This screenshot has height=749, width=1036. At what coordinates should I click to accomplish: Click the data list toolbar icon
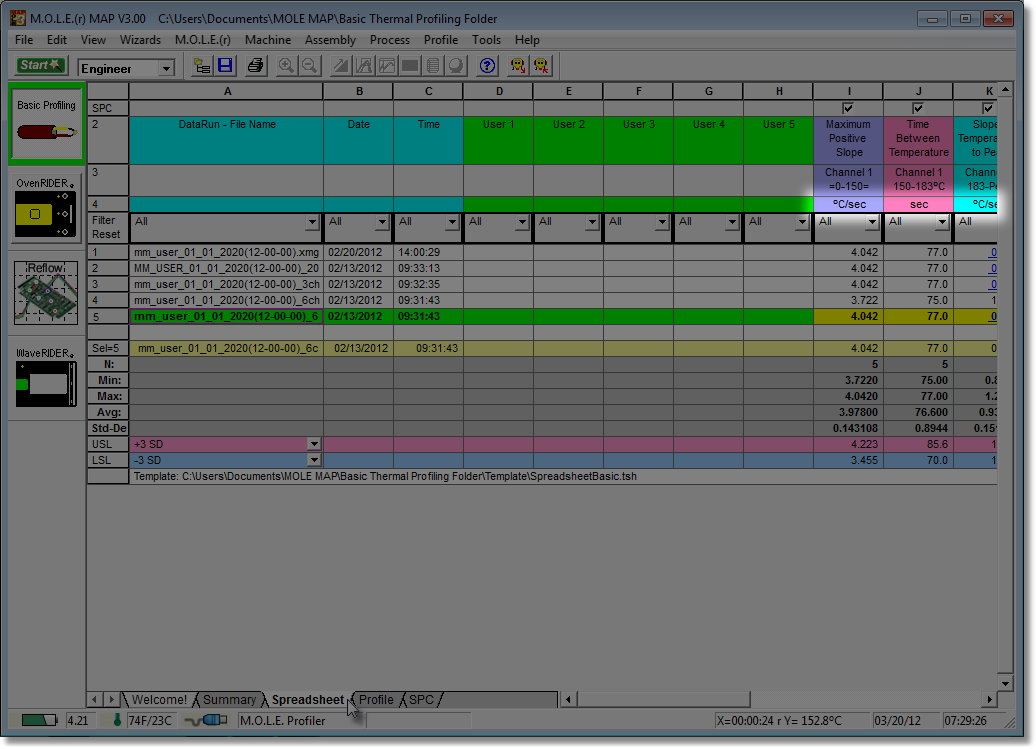(433, 66)
